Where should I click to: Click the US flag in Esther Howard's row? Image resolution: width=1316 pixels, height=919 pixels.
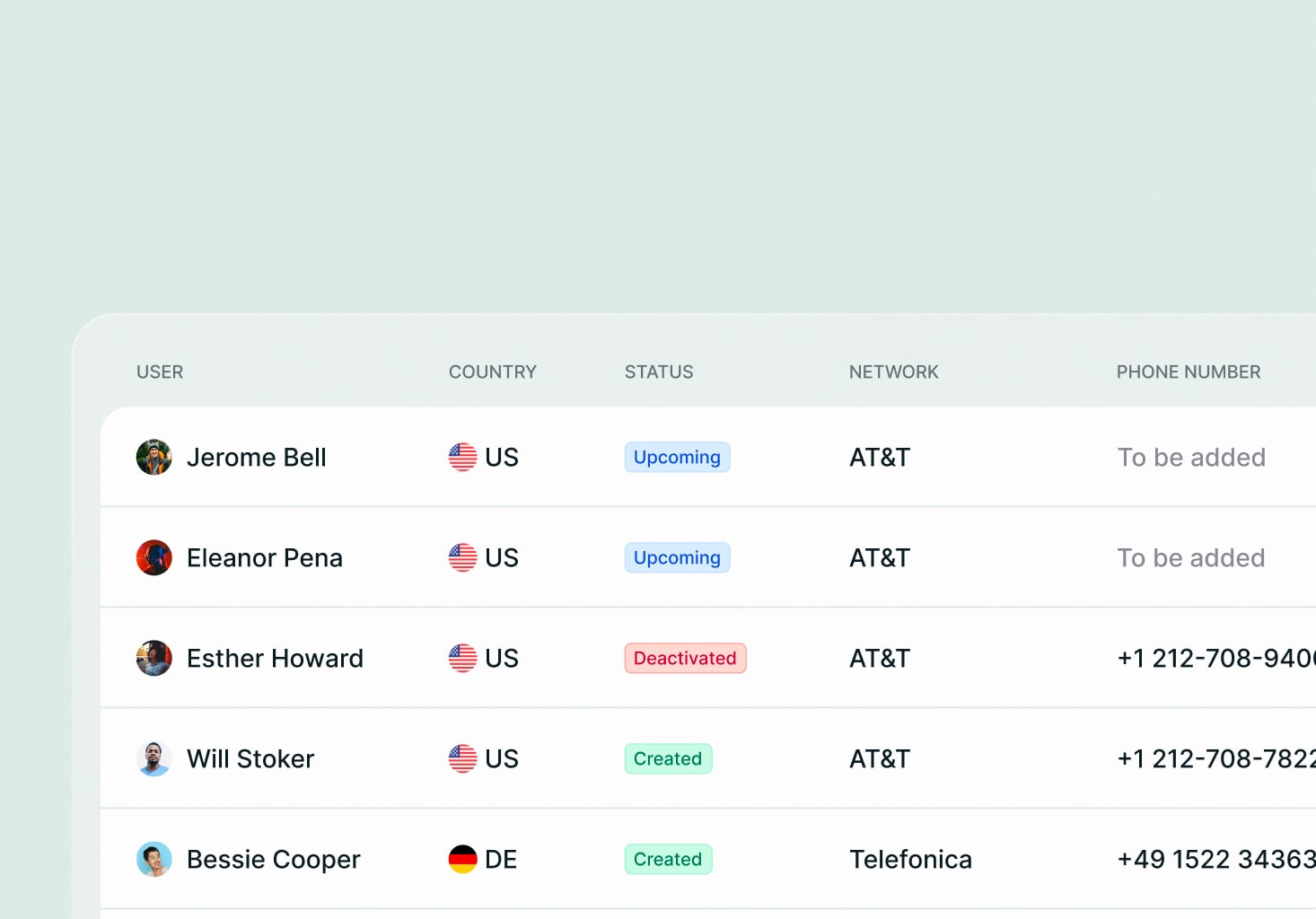pyautogui.click(x=462, y=658)
